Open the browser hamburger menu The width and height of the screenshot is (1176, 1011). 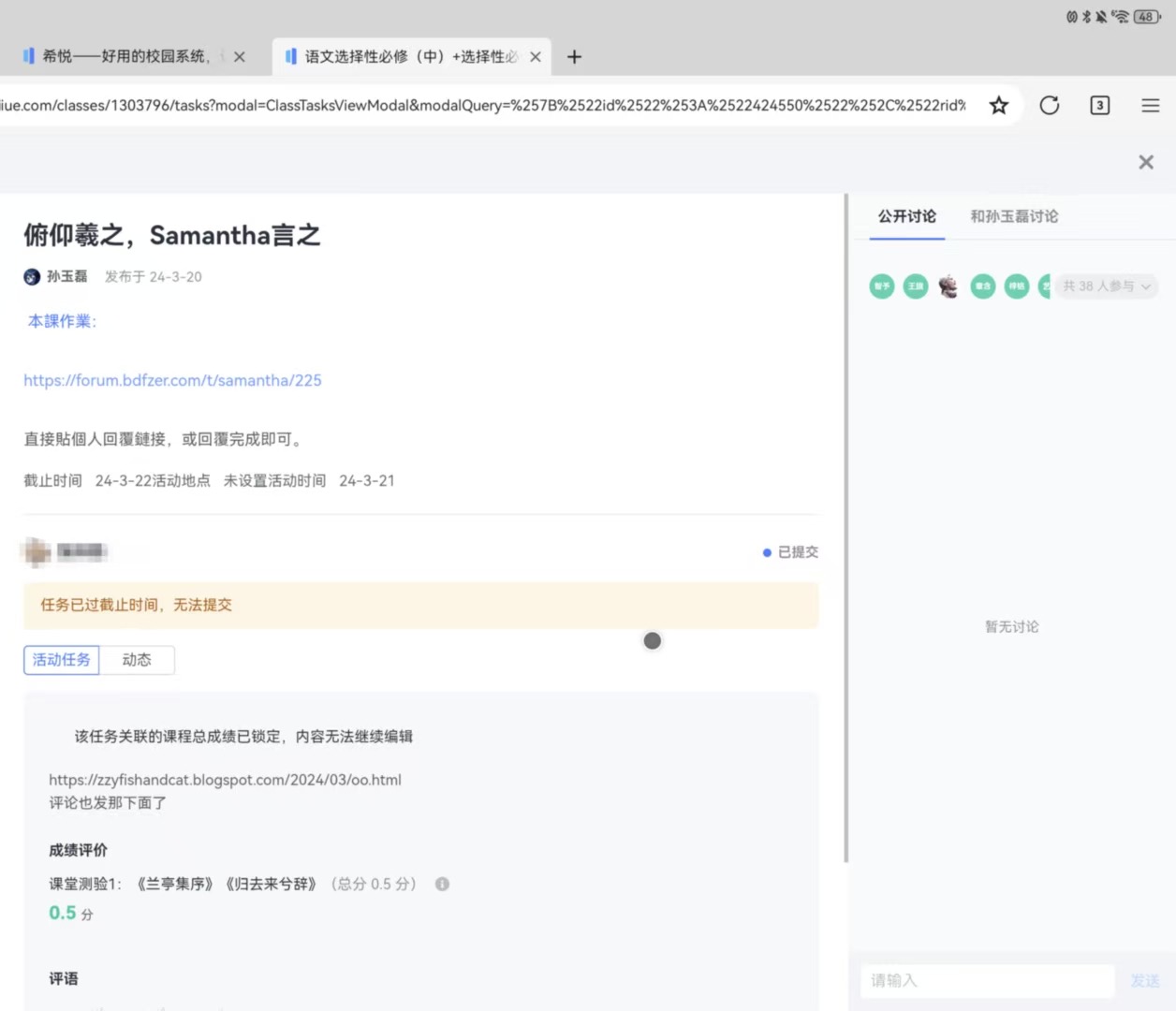[x=1151, y=106]
